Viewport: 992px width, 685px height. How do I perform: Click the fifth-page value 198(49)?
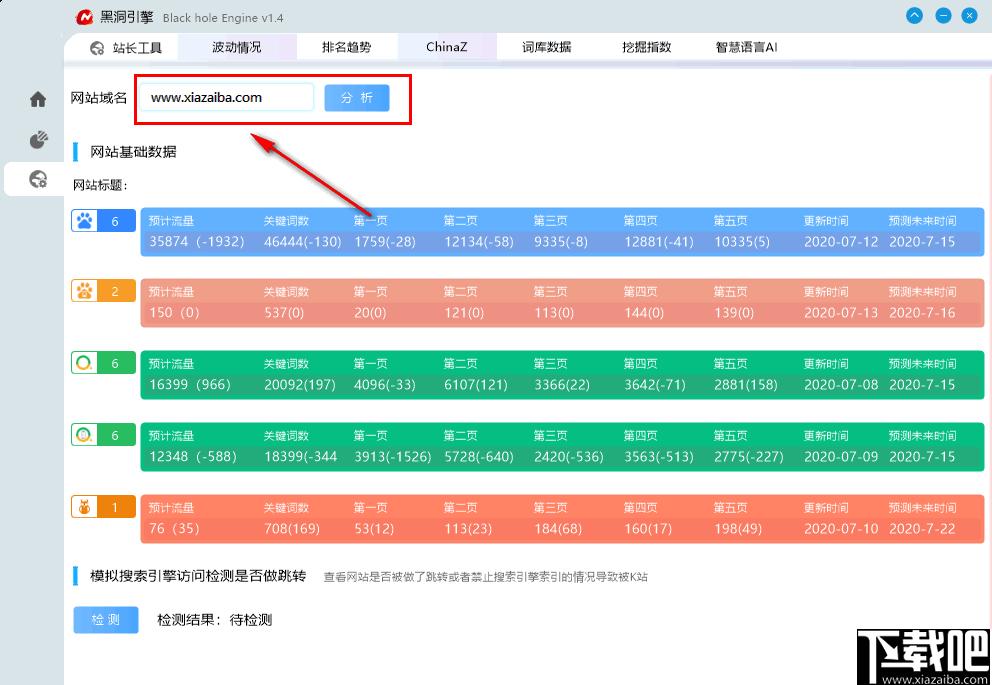pos(738,529)
